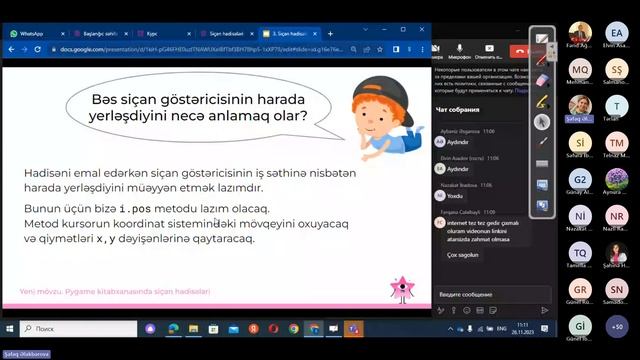The height and width of the screenshot is (360, 640).
Task: Click the policy details link in chat notice
Action: coord(521,91)
